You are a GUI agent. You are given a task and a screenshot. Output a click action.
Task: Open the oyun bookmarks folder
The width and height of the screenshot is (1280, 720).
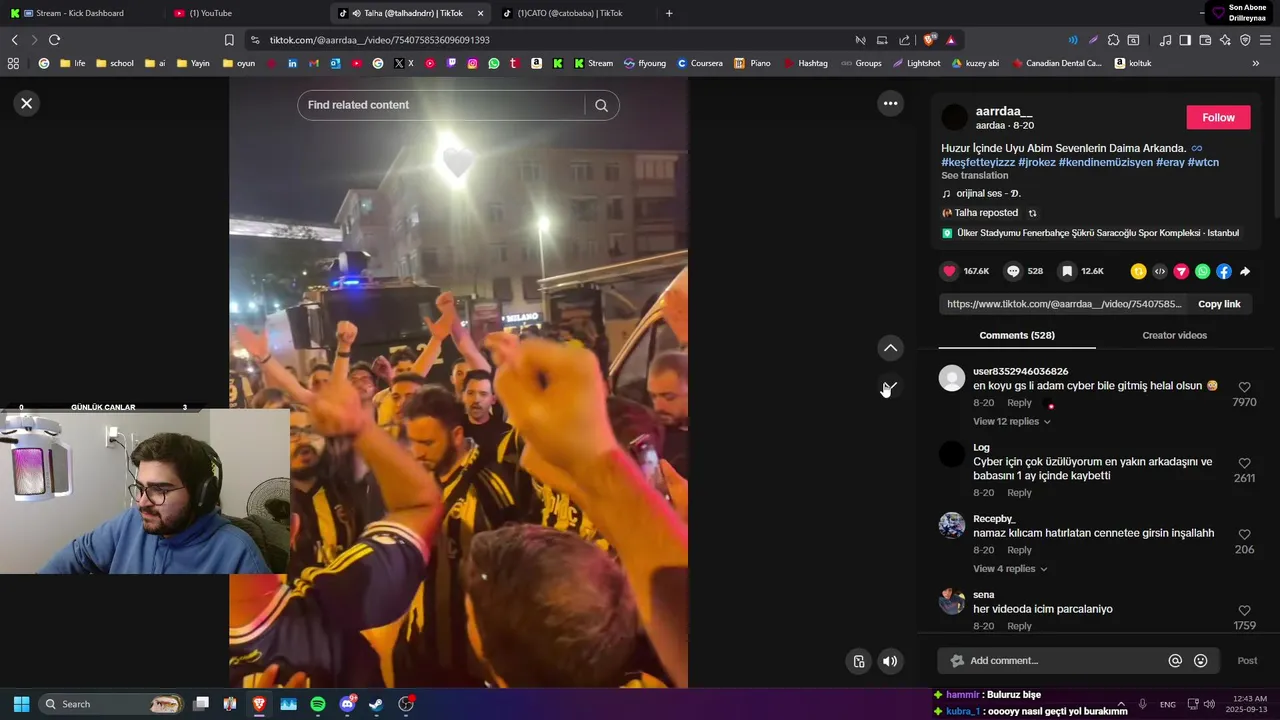pos(238,63)
